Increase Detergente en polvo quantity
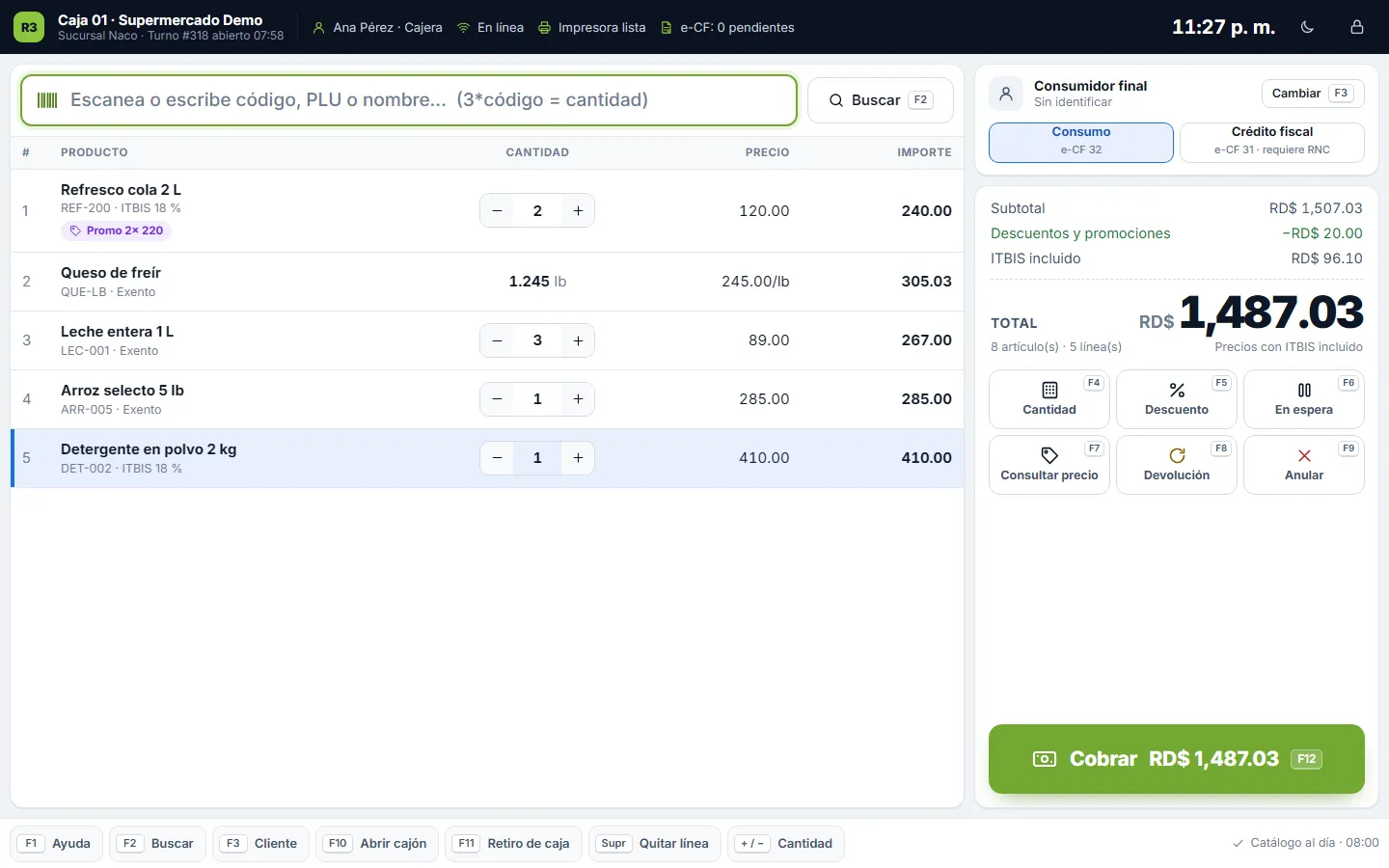 pyautogui.click(x=578, y=458)
